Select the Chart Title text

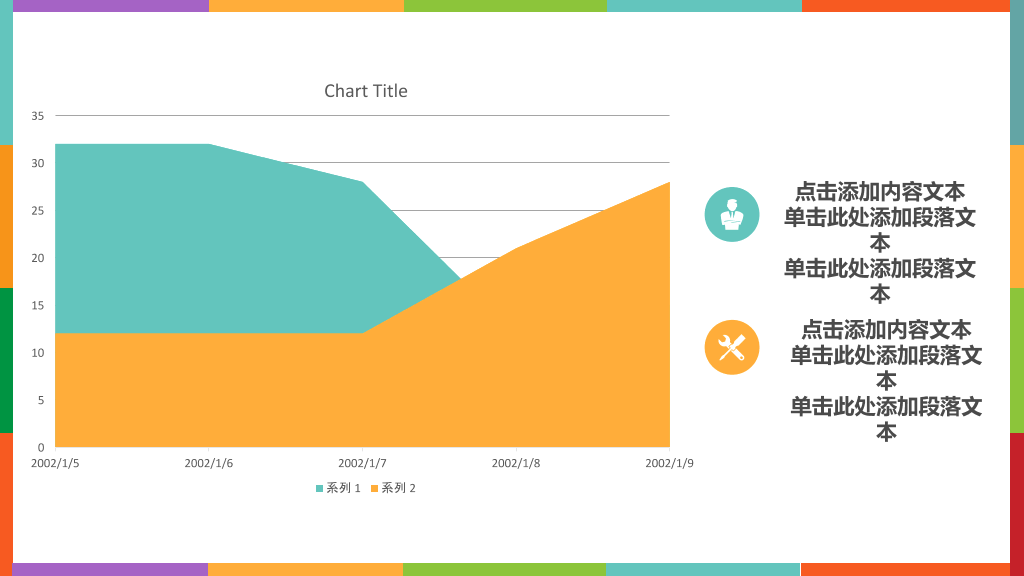(x=366, y=91)
